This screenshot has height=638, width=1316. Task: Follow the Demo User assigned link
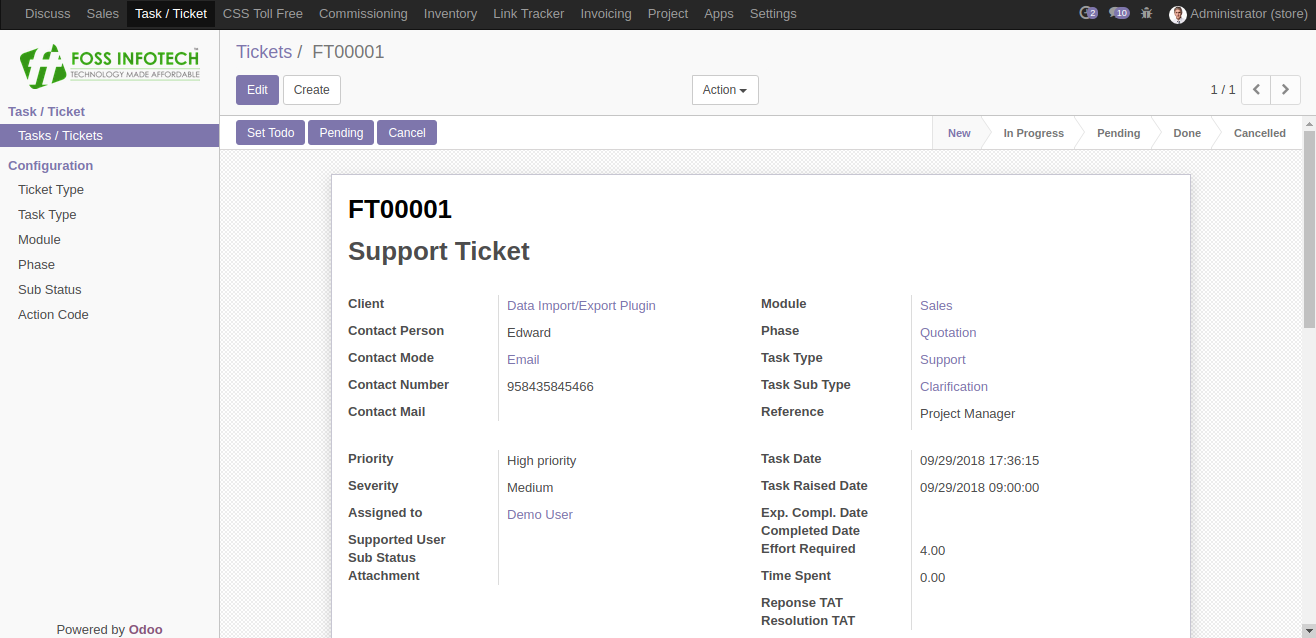(x=540, y=515)
